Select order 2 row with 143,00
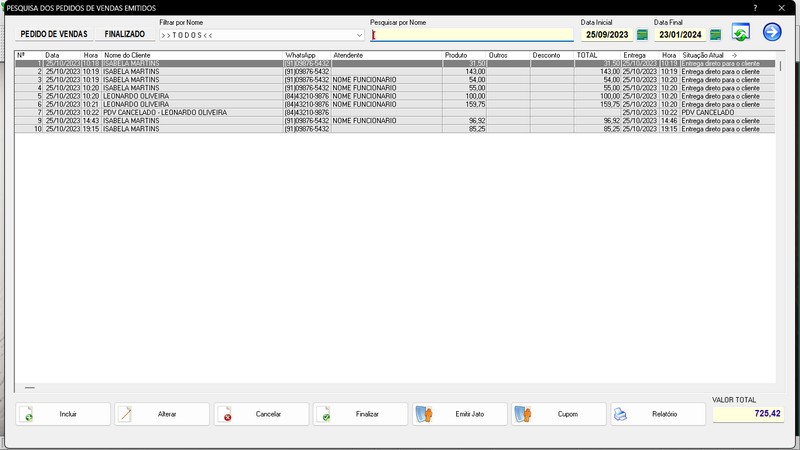The width and height of the screenshot is (800, 450). click(x=395, y=72)
